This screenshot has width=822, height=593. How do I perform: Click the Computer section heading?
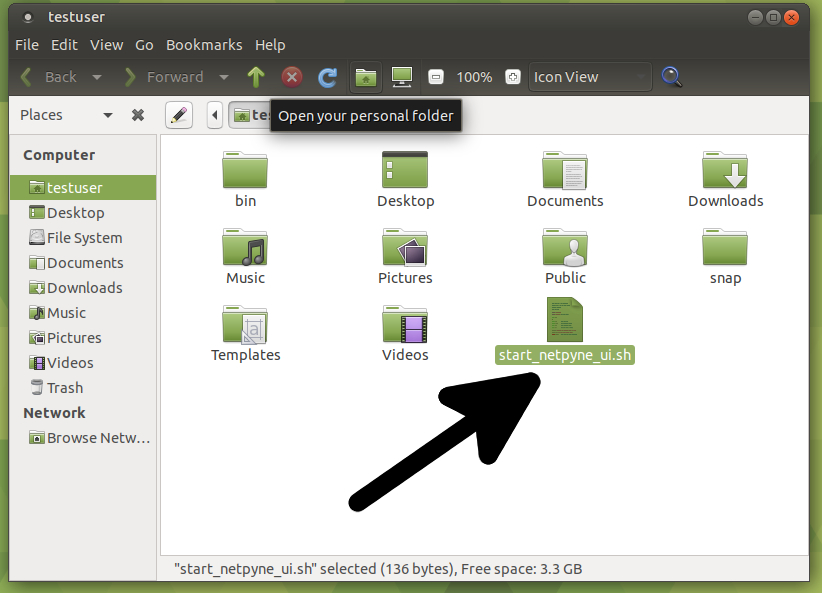[59, 155]
